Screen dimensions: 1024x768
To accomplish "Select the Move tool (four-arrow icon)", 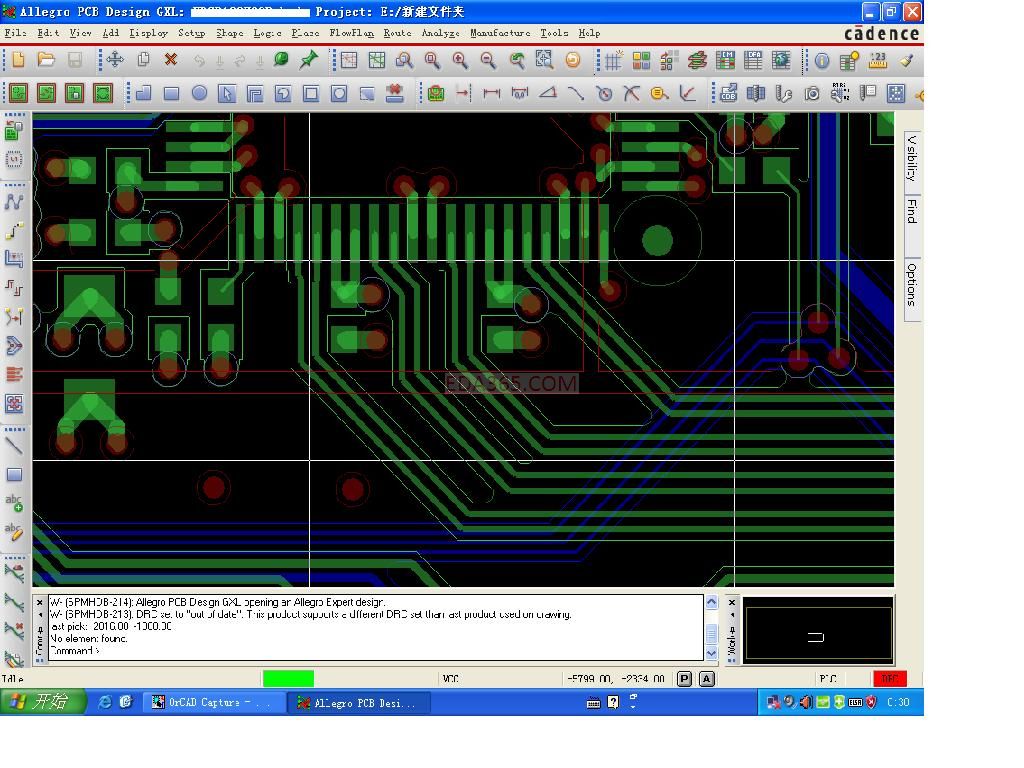I will [x=115, y=60].
